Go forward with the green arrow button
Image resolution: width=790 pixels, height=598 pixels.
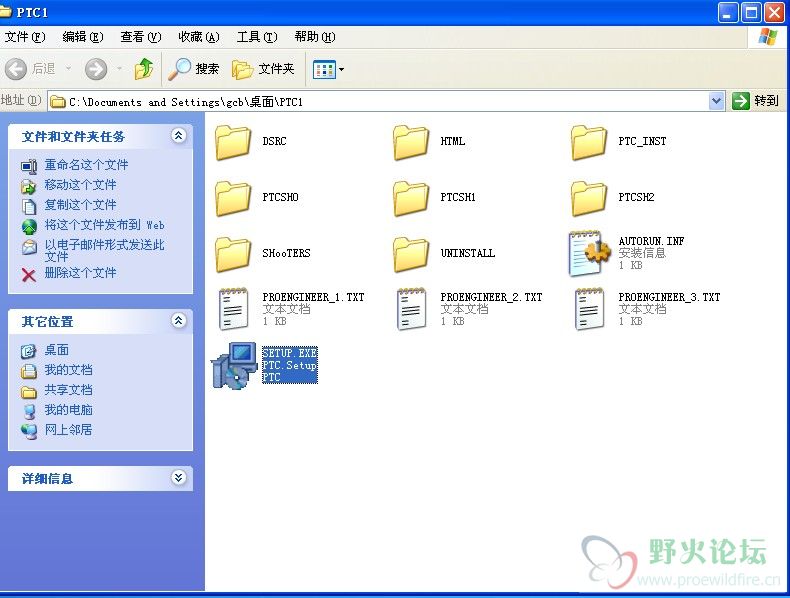point(96,69)
